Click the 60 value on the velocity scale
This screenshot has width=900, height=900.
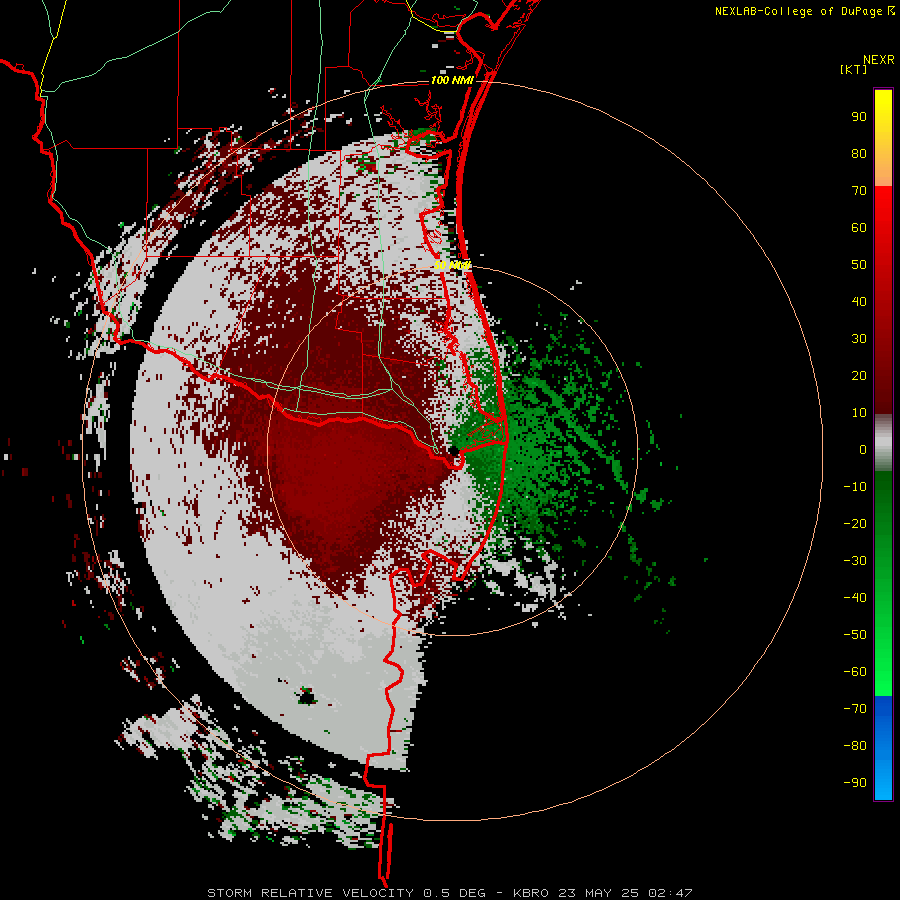click(x=859, y=228)
